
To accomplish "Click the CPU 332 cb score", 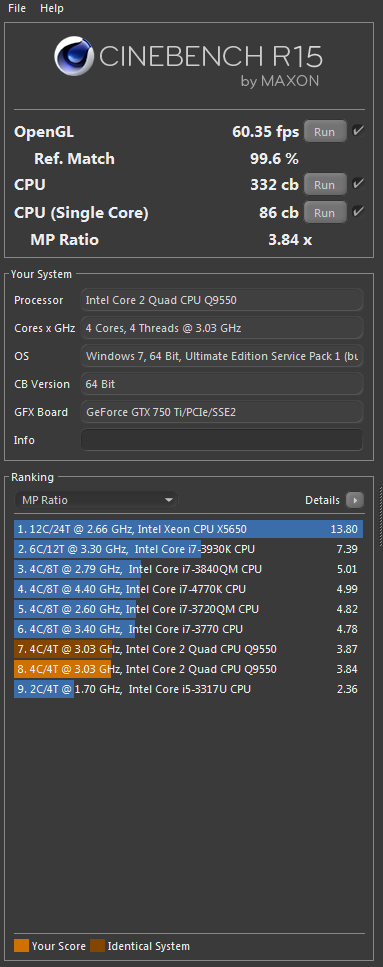I will (x=274, y=184).
